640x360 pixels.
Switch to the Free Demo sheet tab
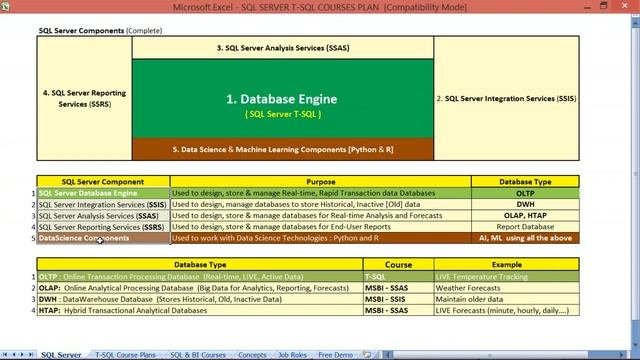pos(336,355)
